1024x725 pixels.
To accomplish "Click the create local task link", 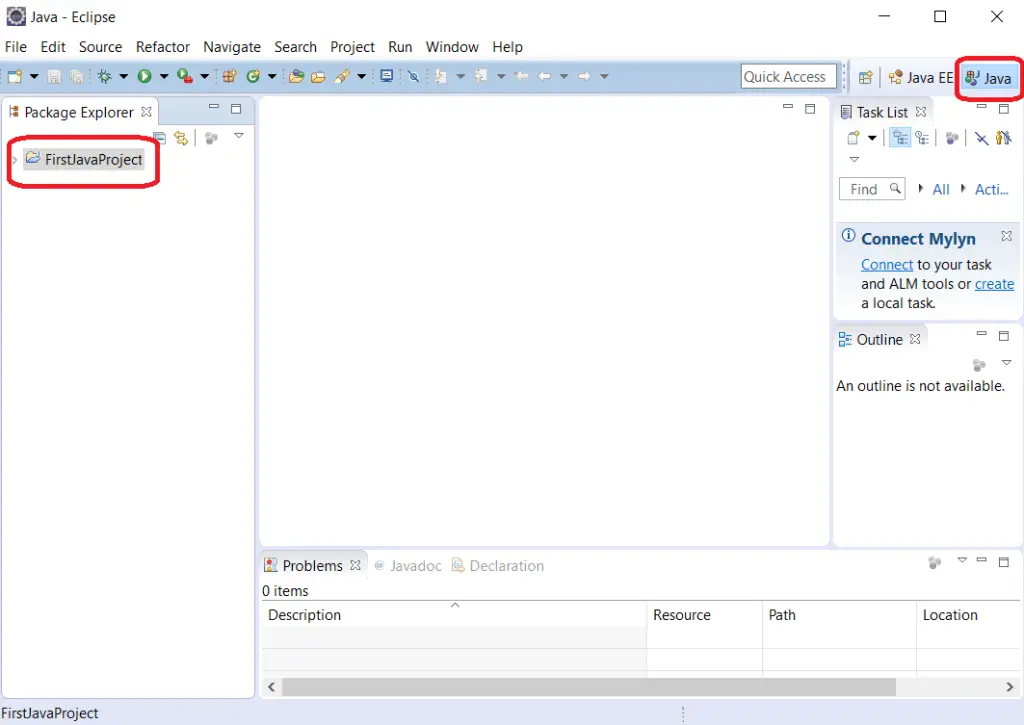I will click(994, 284).
